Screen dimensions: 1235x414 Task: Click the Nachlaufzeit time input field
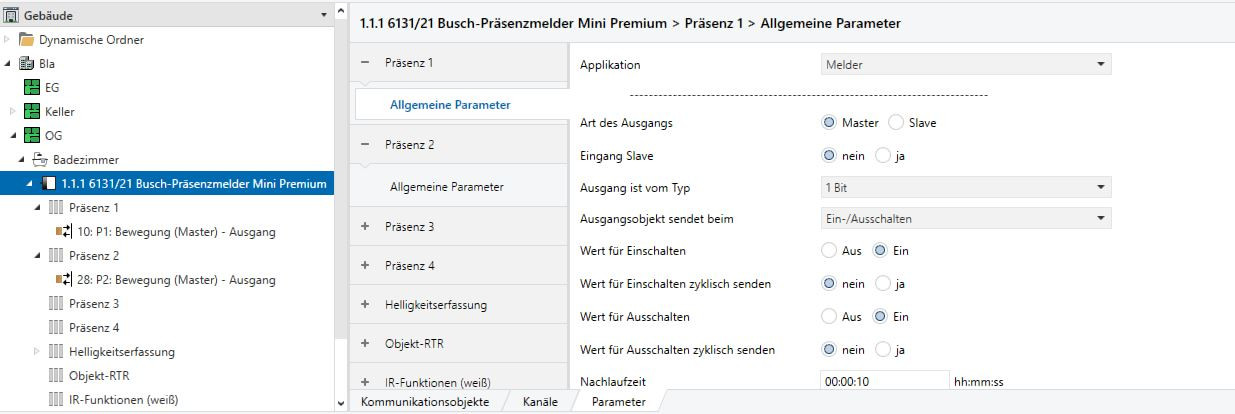[883, 381]
